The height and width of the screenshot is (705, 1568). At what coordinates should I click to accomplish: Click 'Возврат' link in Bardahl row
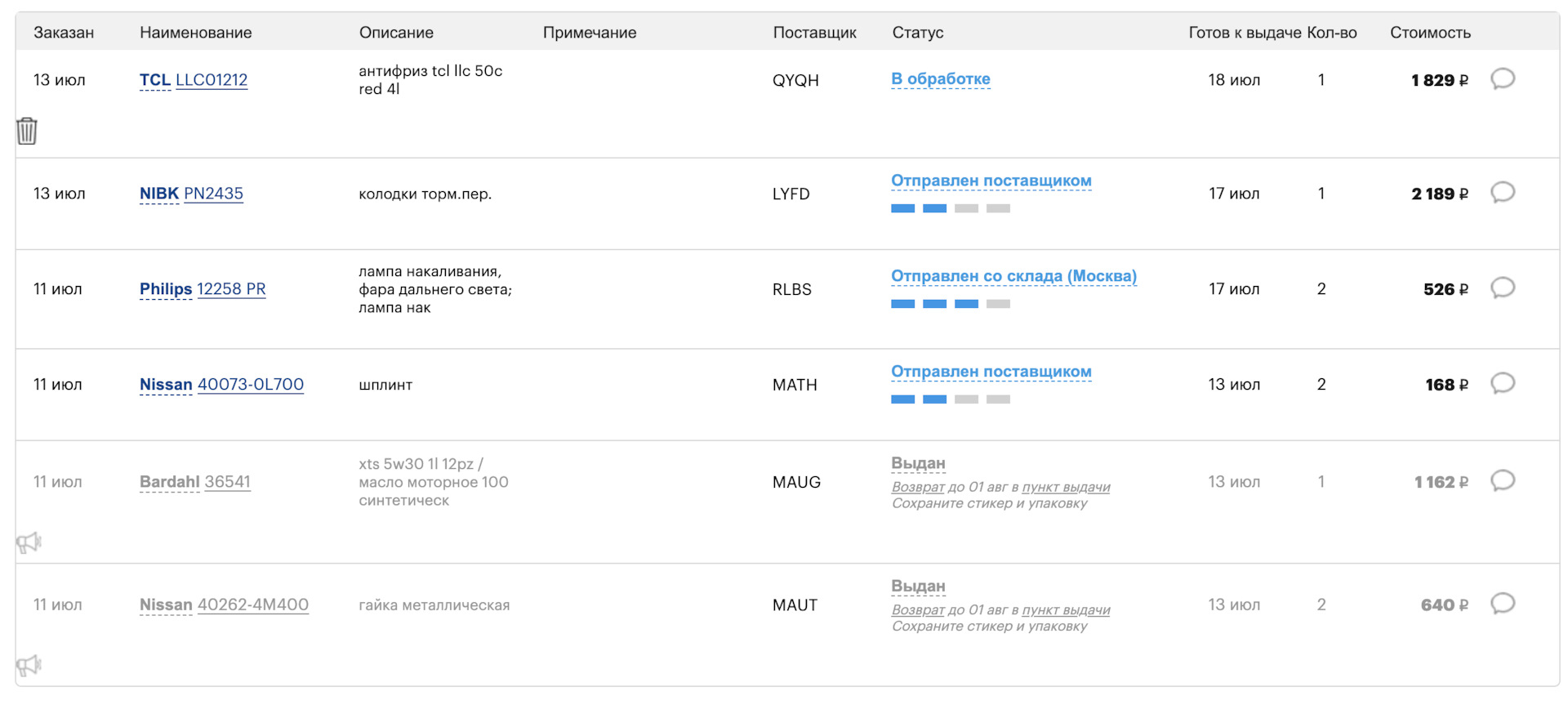(918, 487)
